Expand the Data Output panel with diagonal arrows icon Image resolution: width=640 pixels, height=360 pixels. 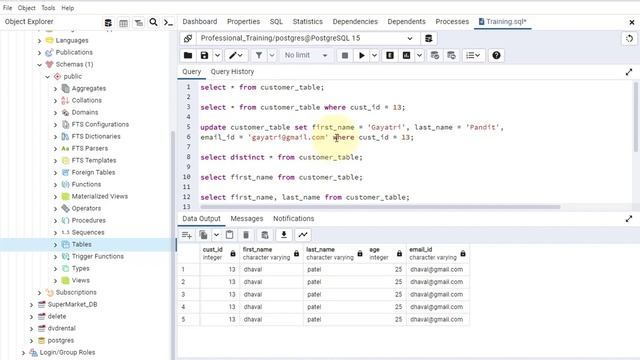629,219
